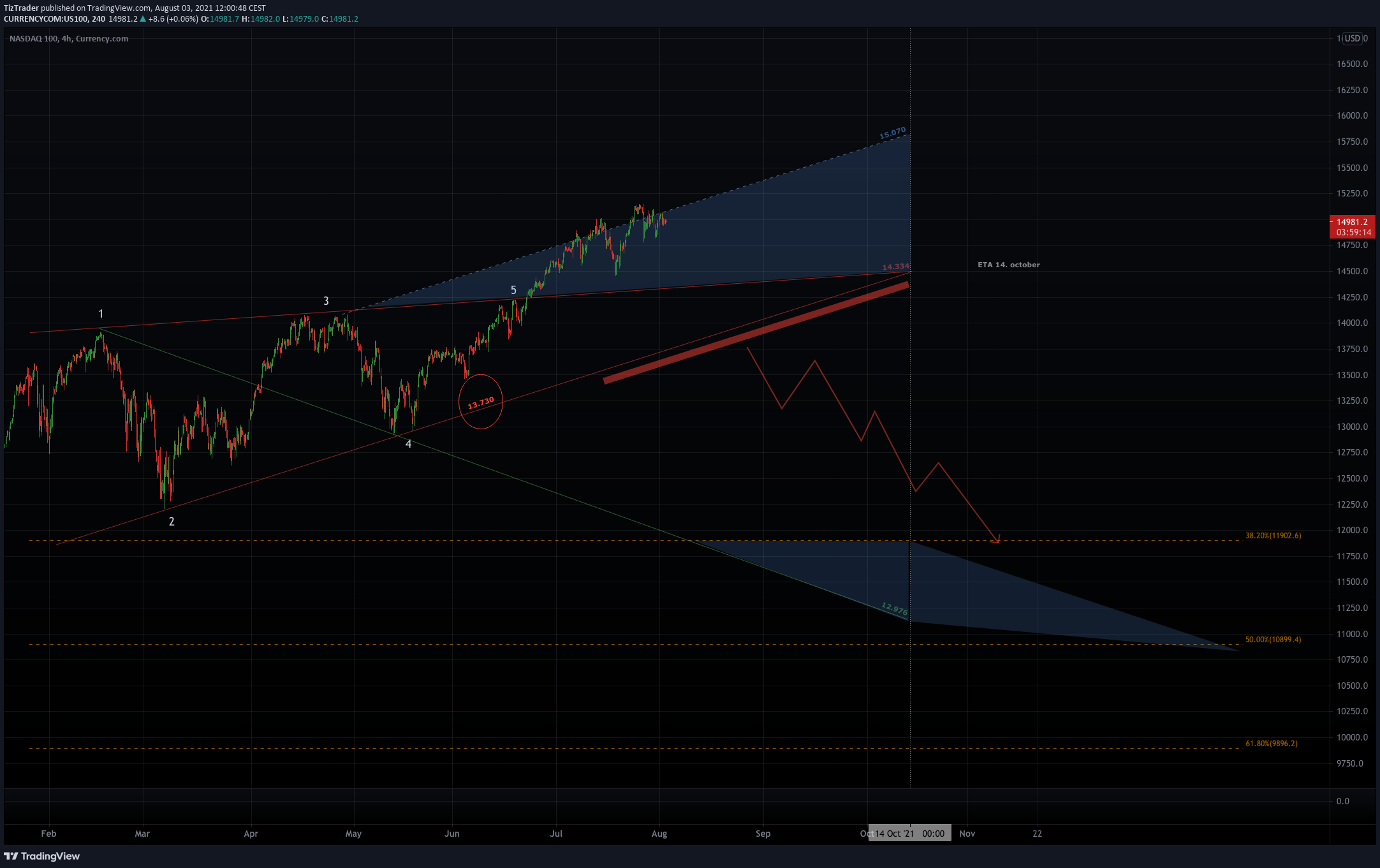This screenshot has width=1380, height=868.
Task: Click the TizTrader author name in header
Action: pyautogui.click(x=21, y=8)
